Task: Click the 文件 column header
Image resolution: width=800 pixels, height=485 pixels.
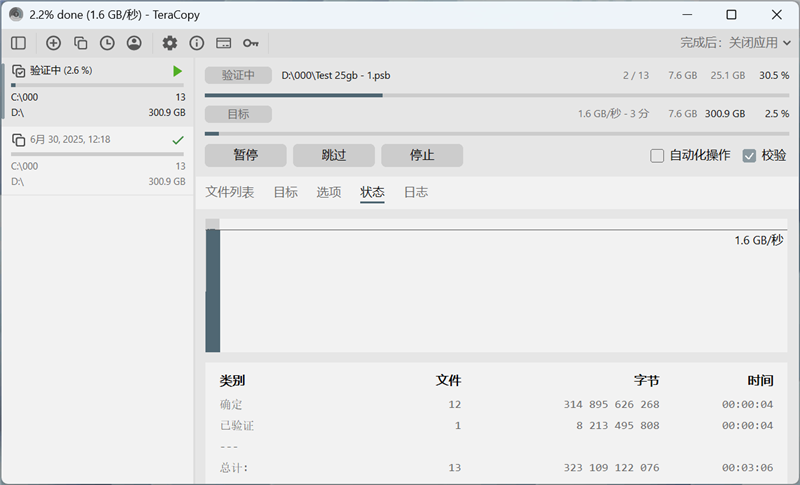Action: tap(448, 380)
